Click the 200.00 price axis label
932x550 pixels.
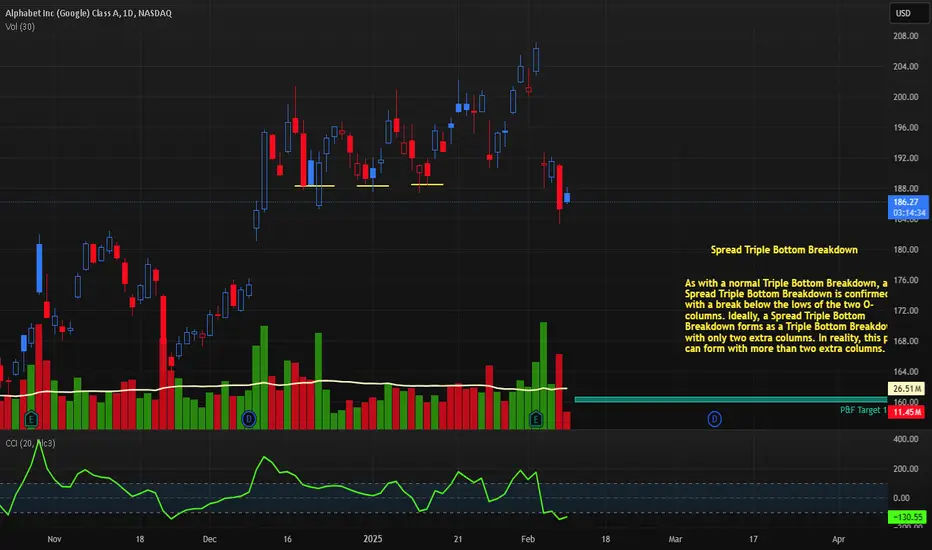tap(906, 97)
